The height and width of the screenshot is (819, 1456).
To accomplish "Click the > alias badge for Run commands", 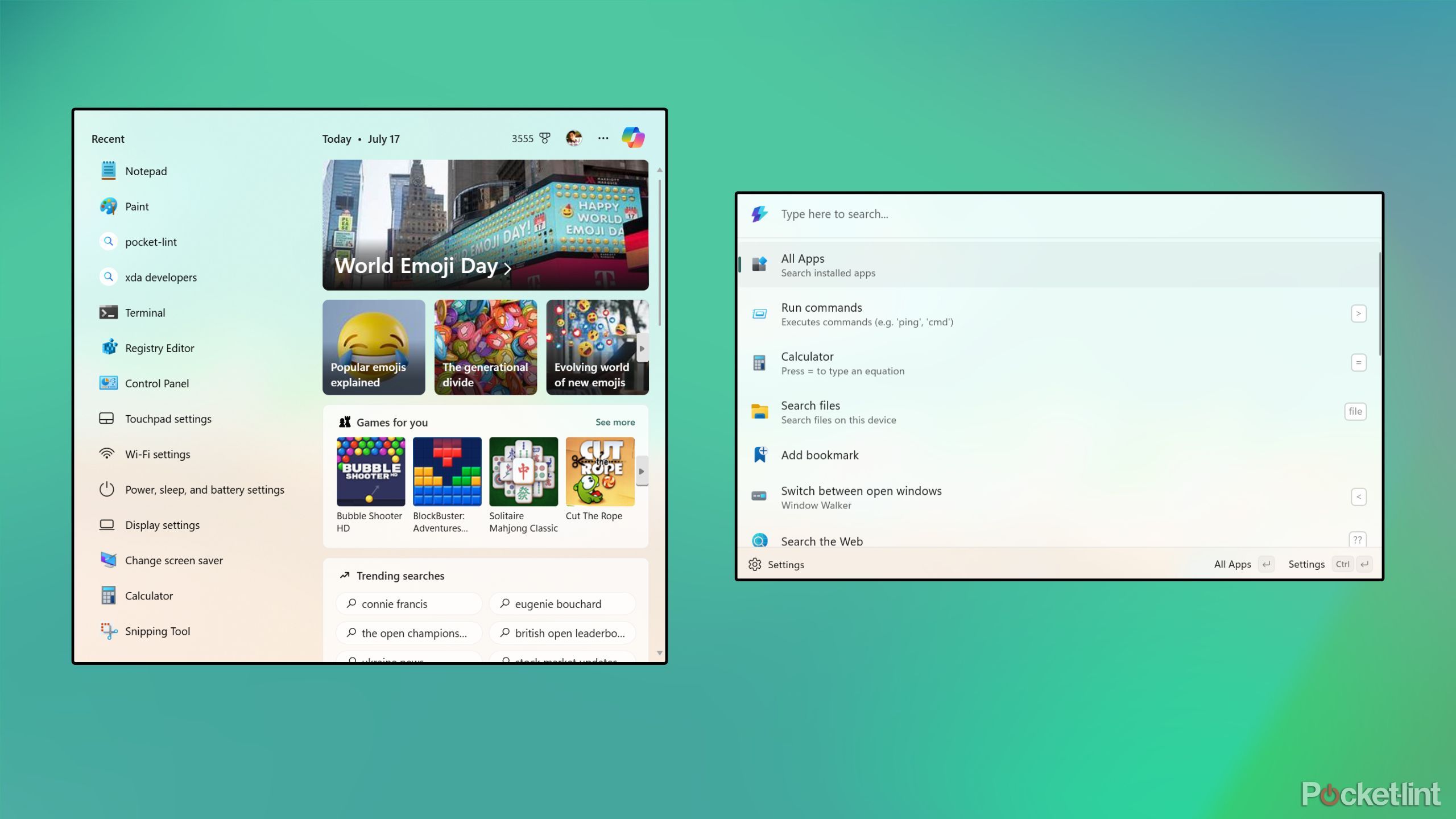I will click(1359, 313).
